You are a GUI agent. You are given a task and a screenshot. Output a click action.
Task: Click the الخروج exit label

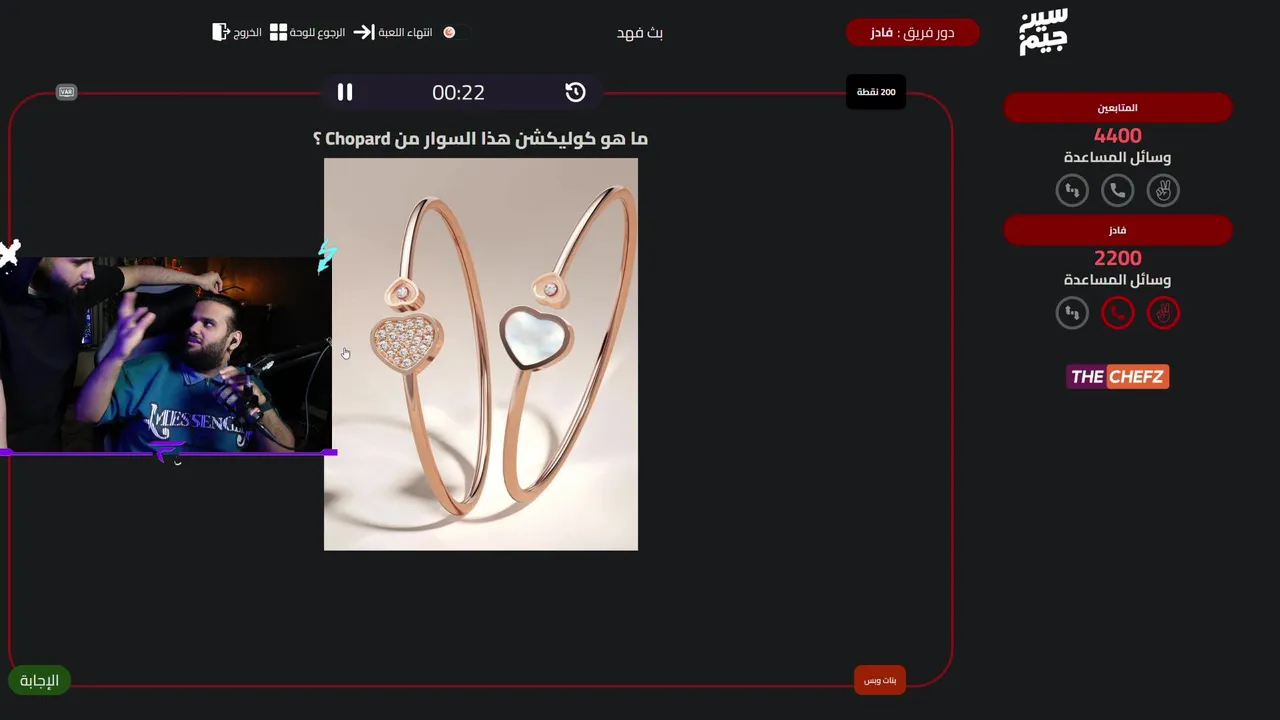click(x=248, y=32)
